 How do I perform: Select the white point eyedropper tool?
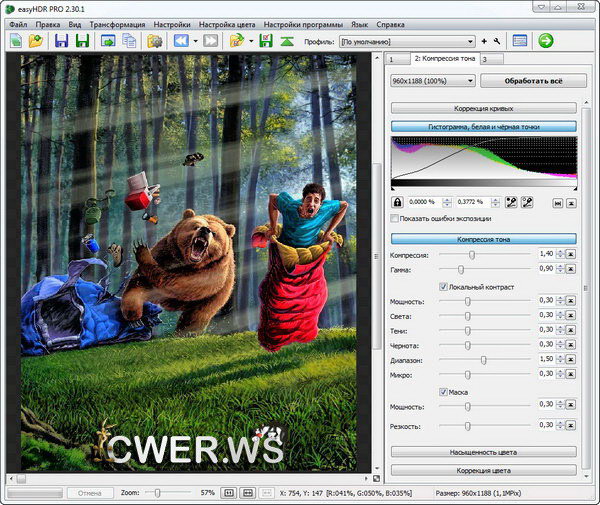527,202
